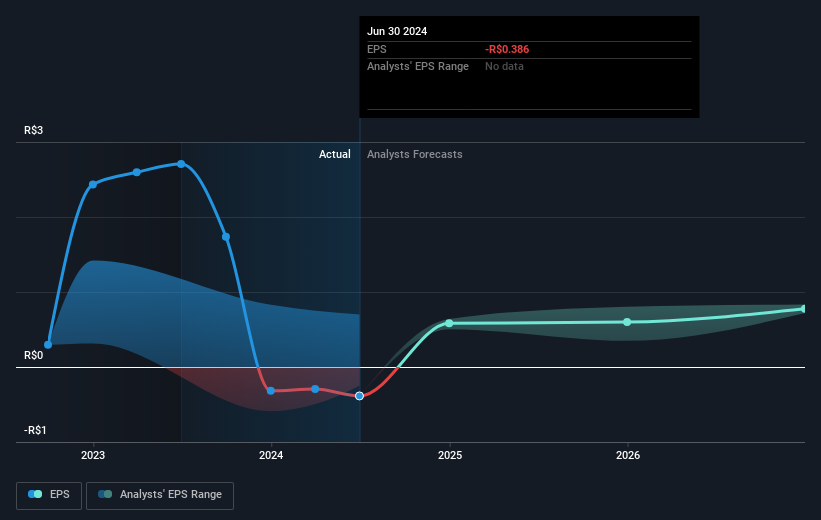
Task: Click the EPS point in late 2023 decline
Action: (x=226, y=237)
